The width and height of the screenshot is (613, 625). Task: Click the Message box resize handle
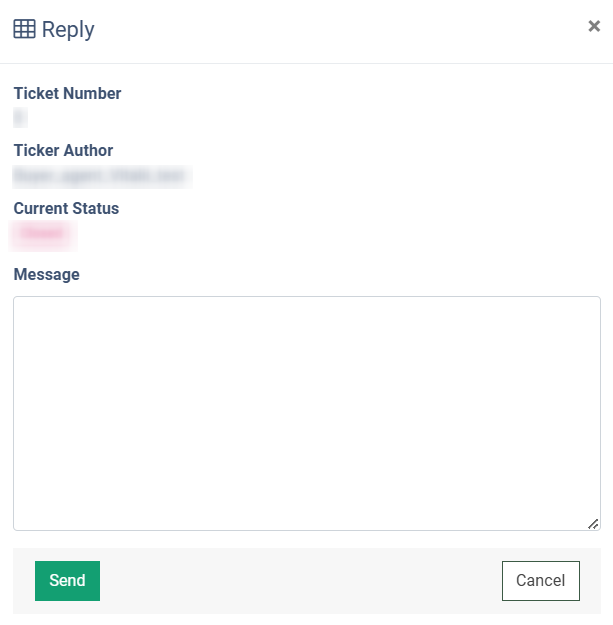[x=593, y=523]
